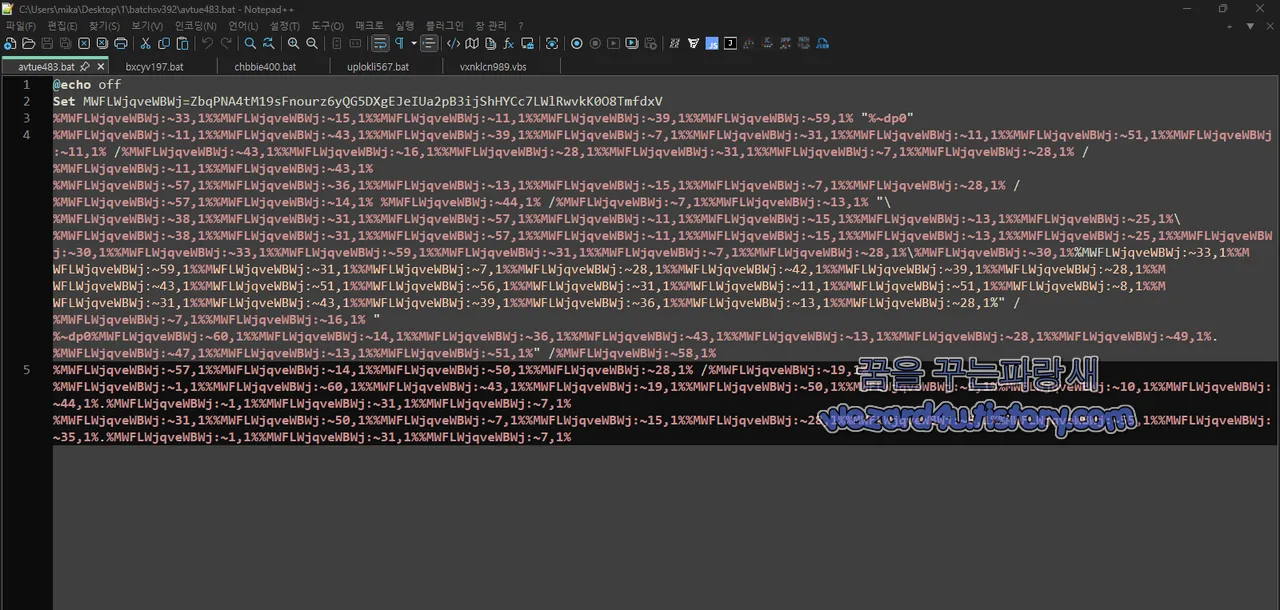Open the ? help menu
The image size is (1280, 610).
coord(521,25)
